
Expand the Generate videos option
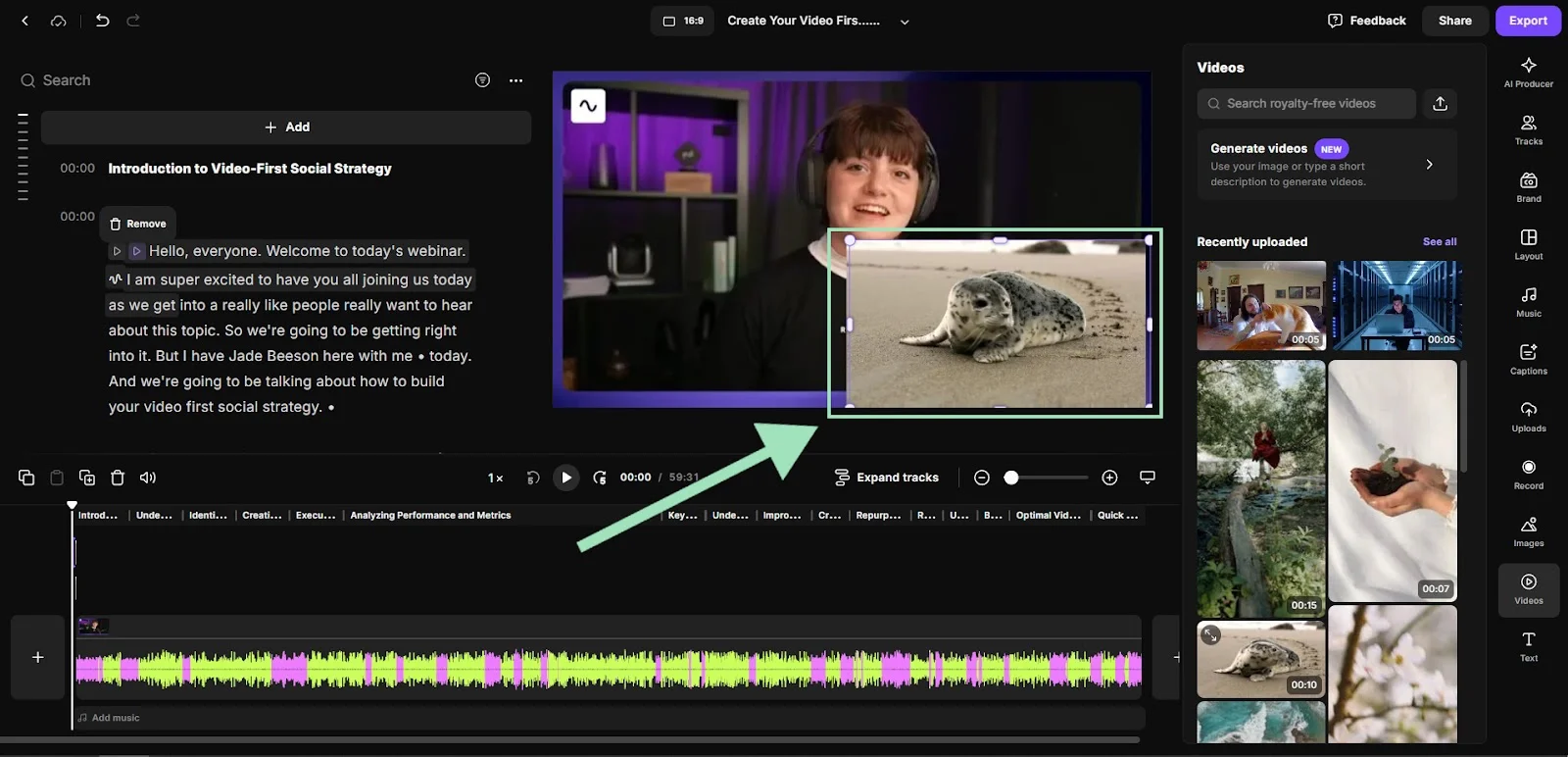point(1429,165)
